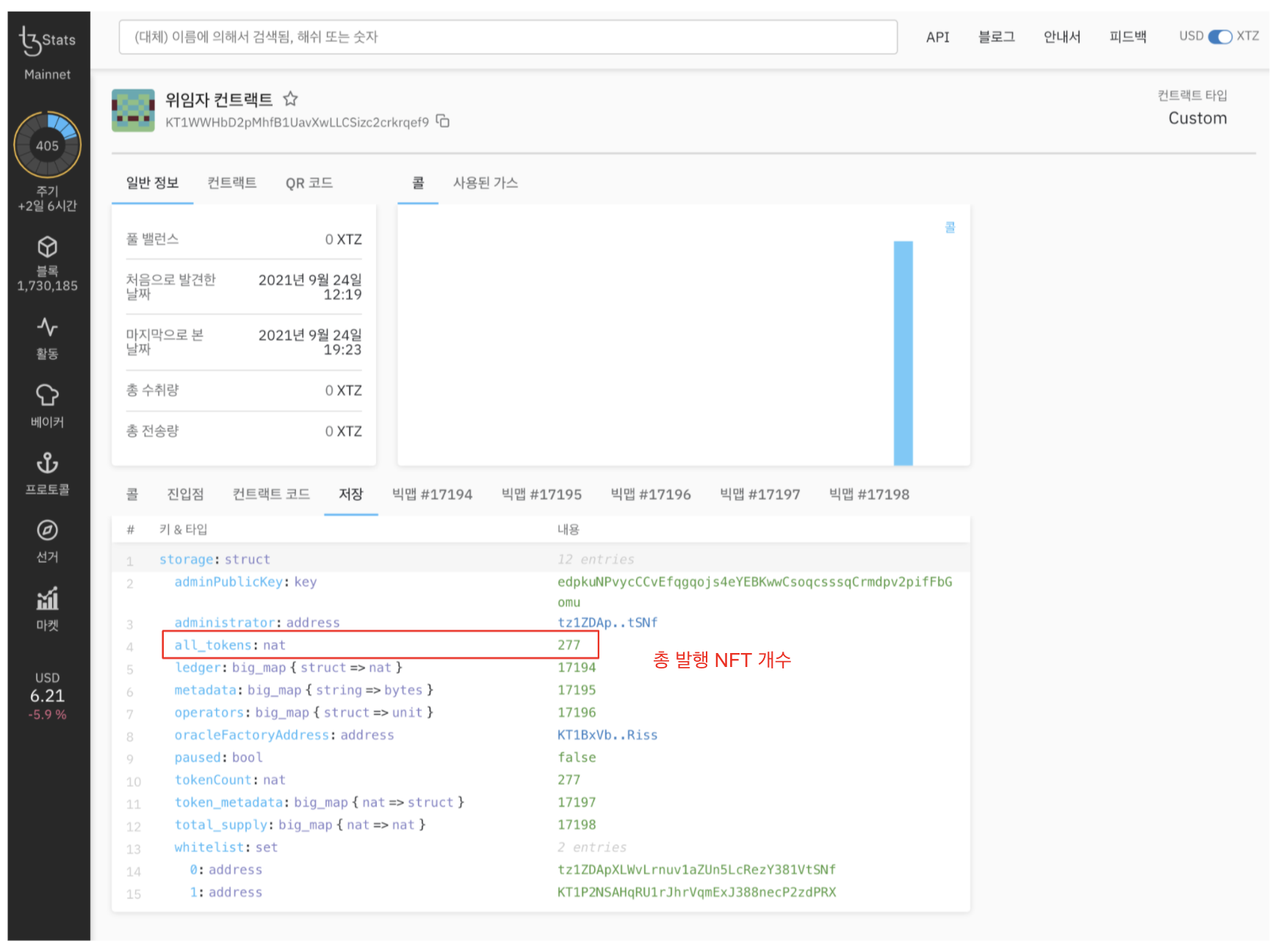
Task: Open token_metadata big_map value 17197
Action: pyautogui.click(x=577, y=803)
